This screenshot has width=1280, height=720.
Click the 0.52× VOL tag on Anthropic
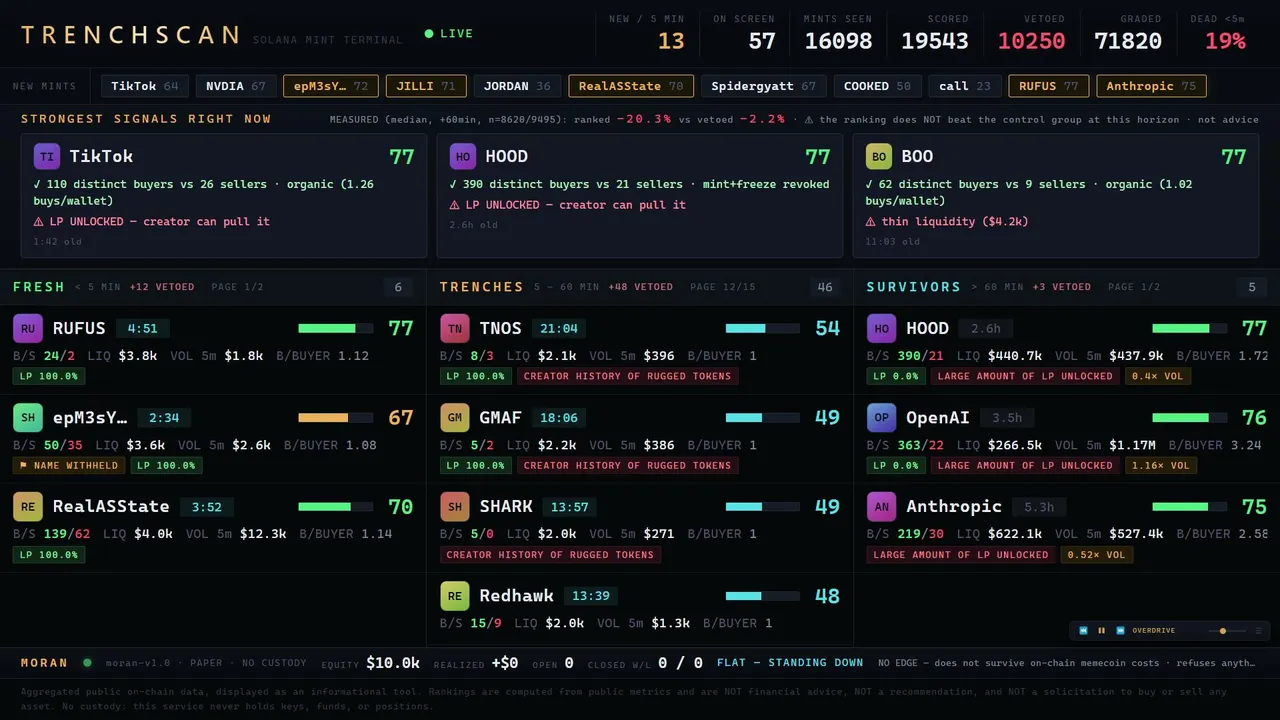click(x=1097, y=554)
